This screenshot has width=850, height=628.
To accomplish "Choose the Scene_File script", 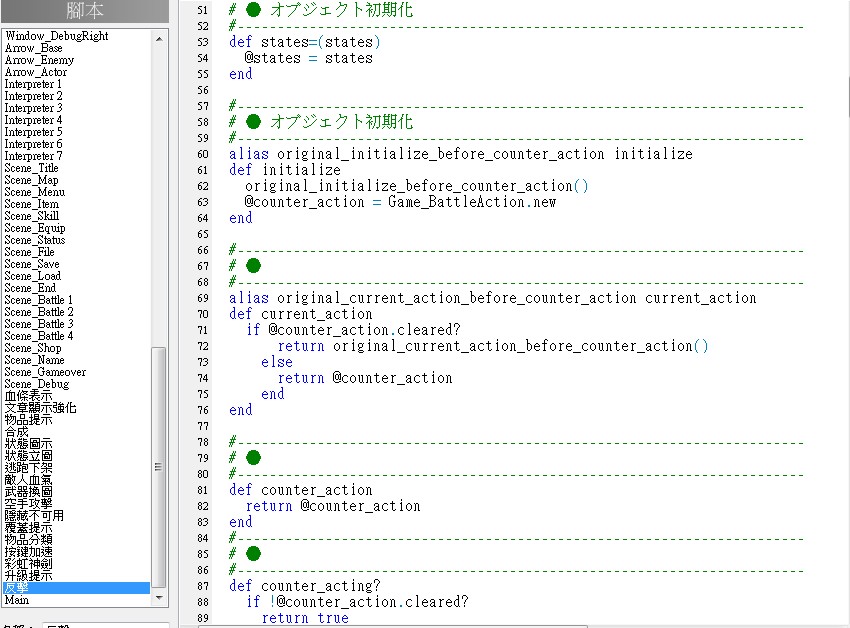I will (x=30, y=252).
